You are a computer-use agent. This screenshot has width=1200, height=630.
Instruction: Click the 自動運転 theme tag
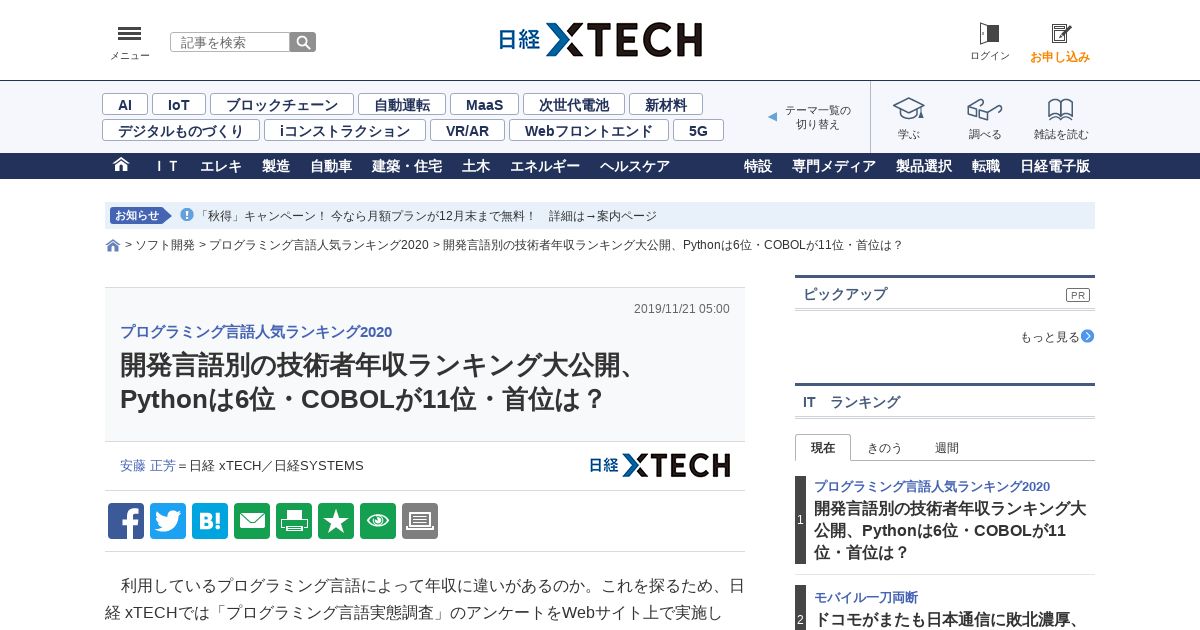click(402, 104)
